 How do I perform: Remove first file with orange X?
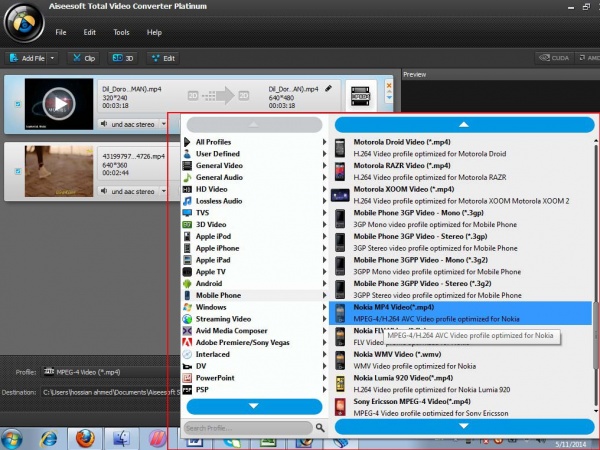pos(389,85)
